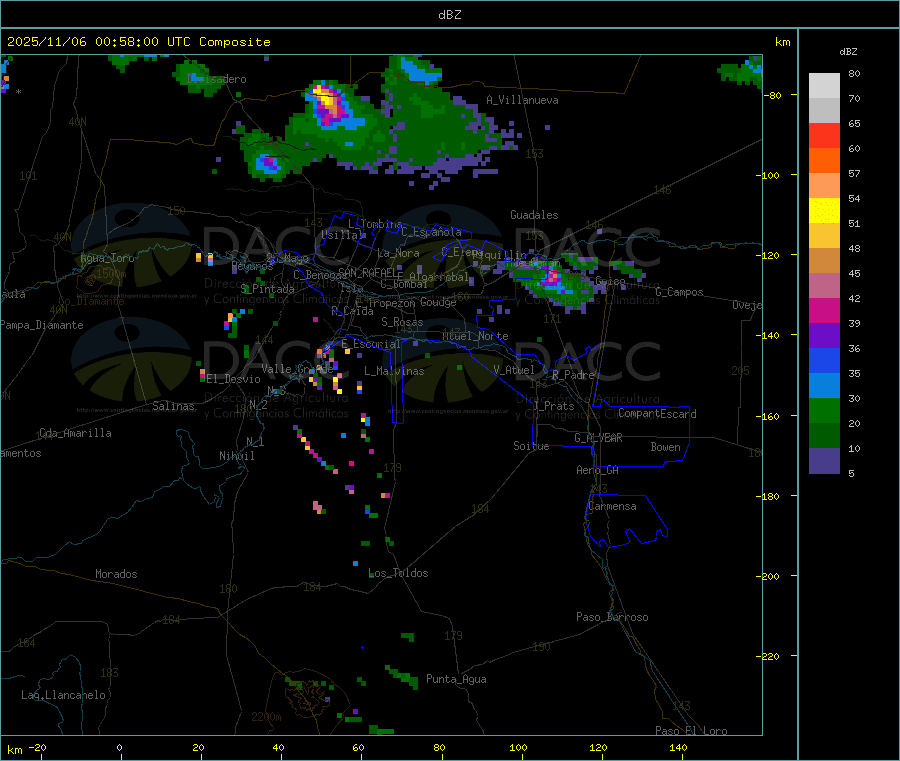Click the CompantEscard label
900x761 pixels.
pyautogui.click(x=657, y=414)
